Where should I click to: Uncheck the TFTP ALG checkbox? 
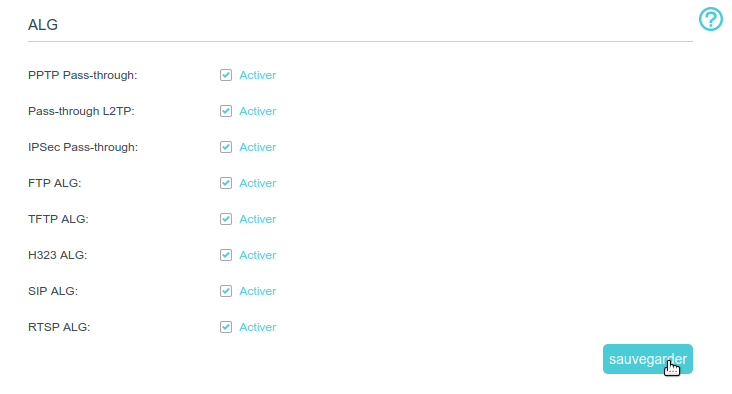[226, 219]
